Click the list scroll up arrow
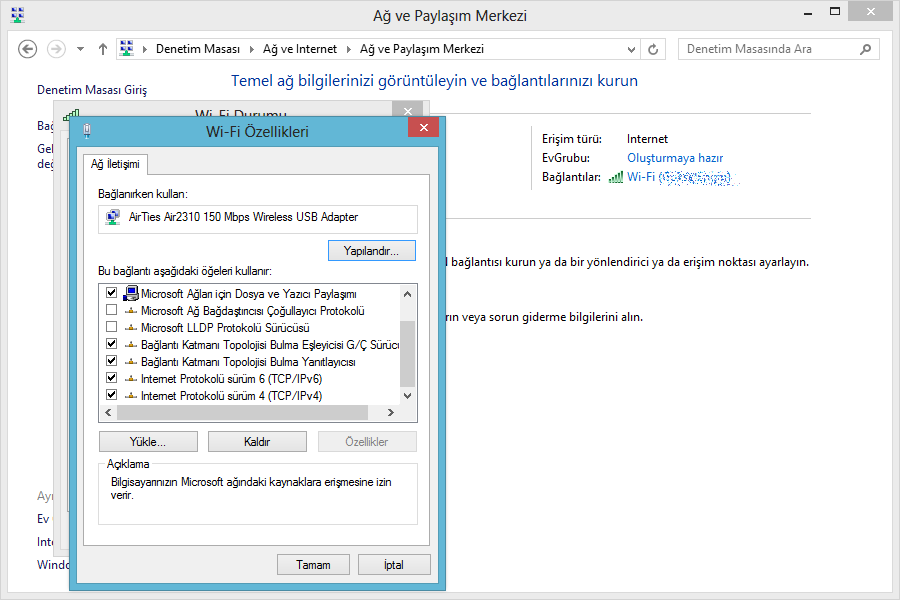 coord(408,294)
